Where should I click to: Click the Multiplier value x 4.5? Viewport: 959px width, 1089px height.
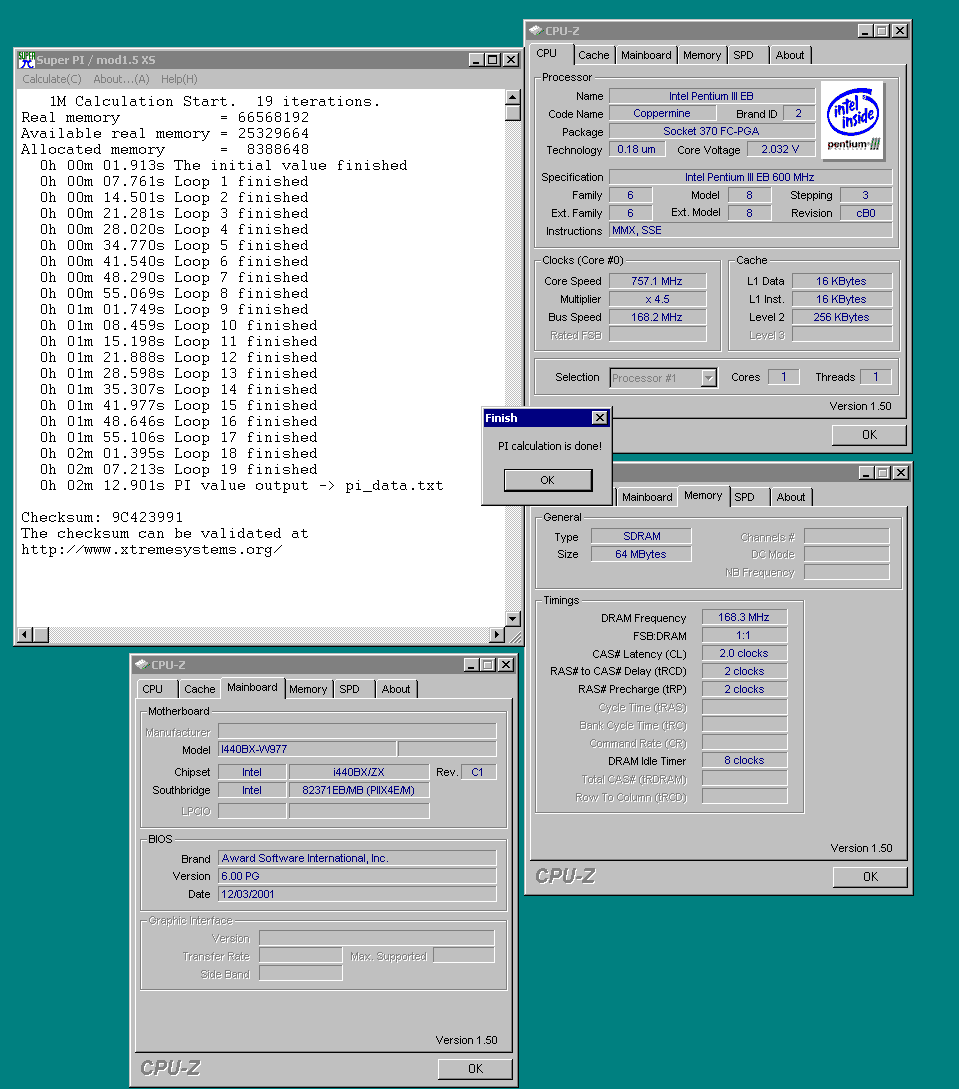658,299
